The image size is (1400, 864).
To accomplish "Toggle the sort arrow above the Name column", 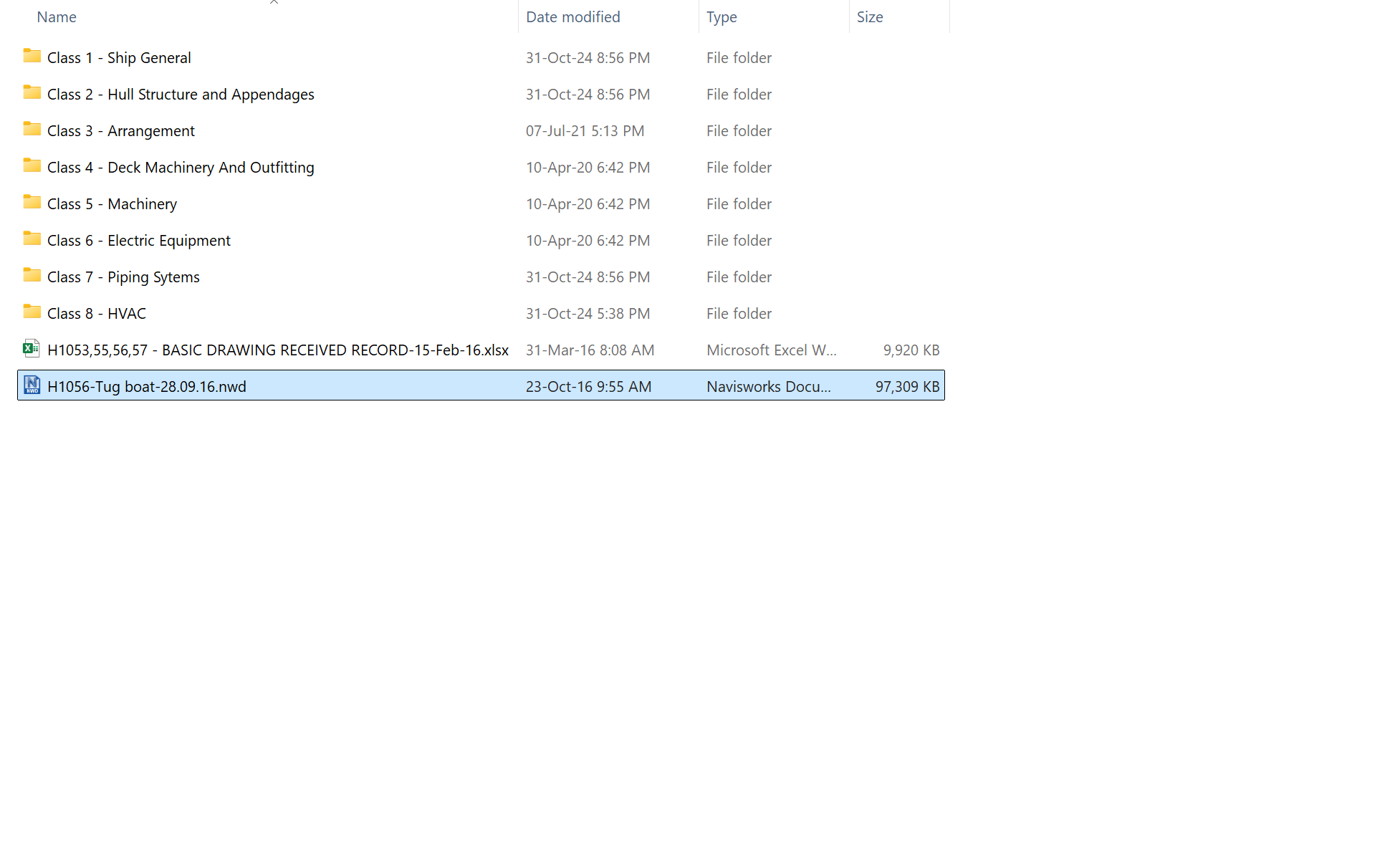I will [x=274, y=2].
